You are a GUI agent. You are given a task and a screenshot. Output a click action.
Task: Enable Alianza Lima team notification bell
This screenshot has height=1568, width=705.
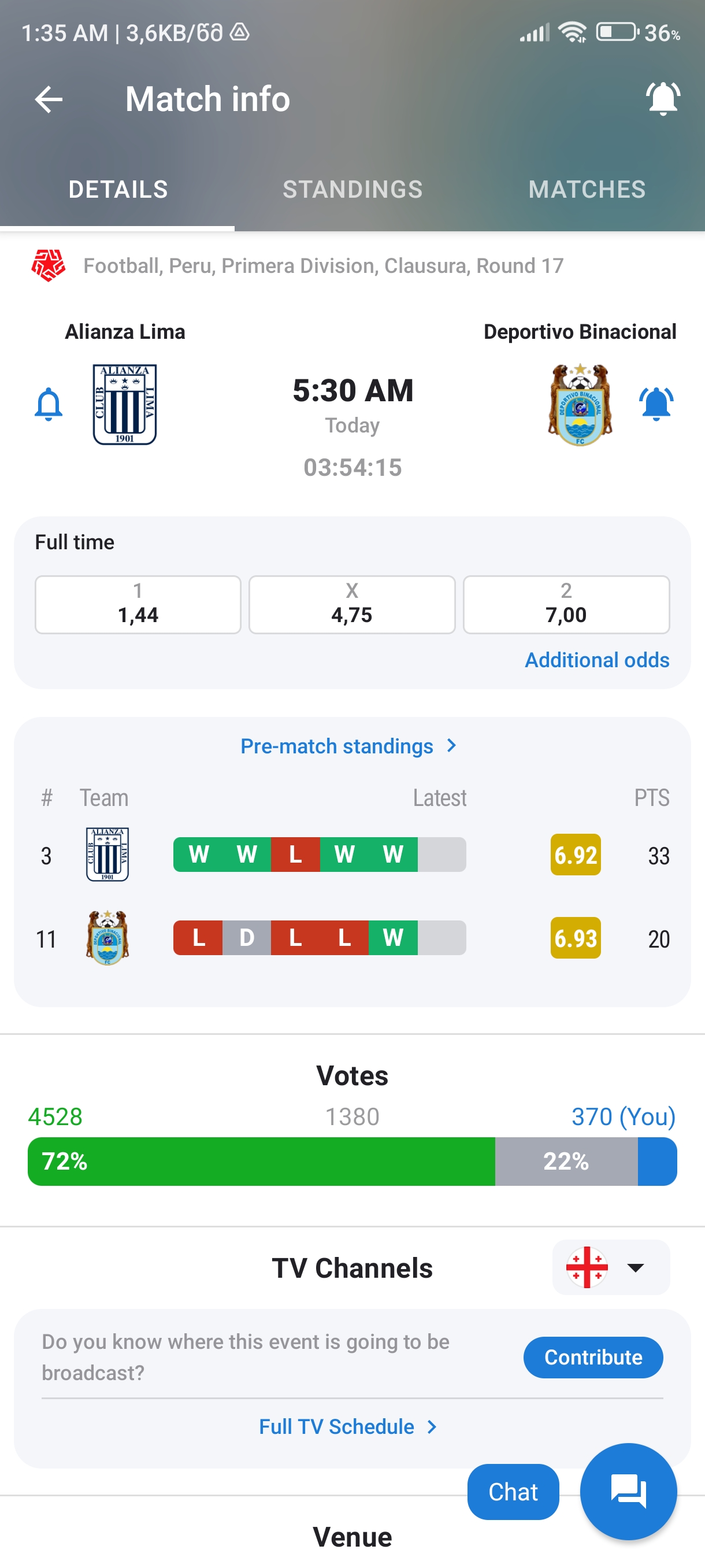49,404
